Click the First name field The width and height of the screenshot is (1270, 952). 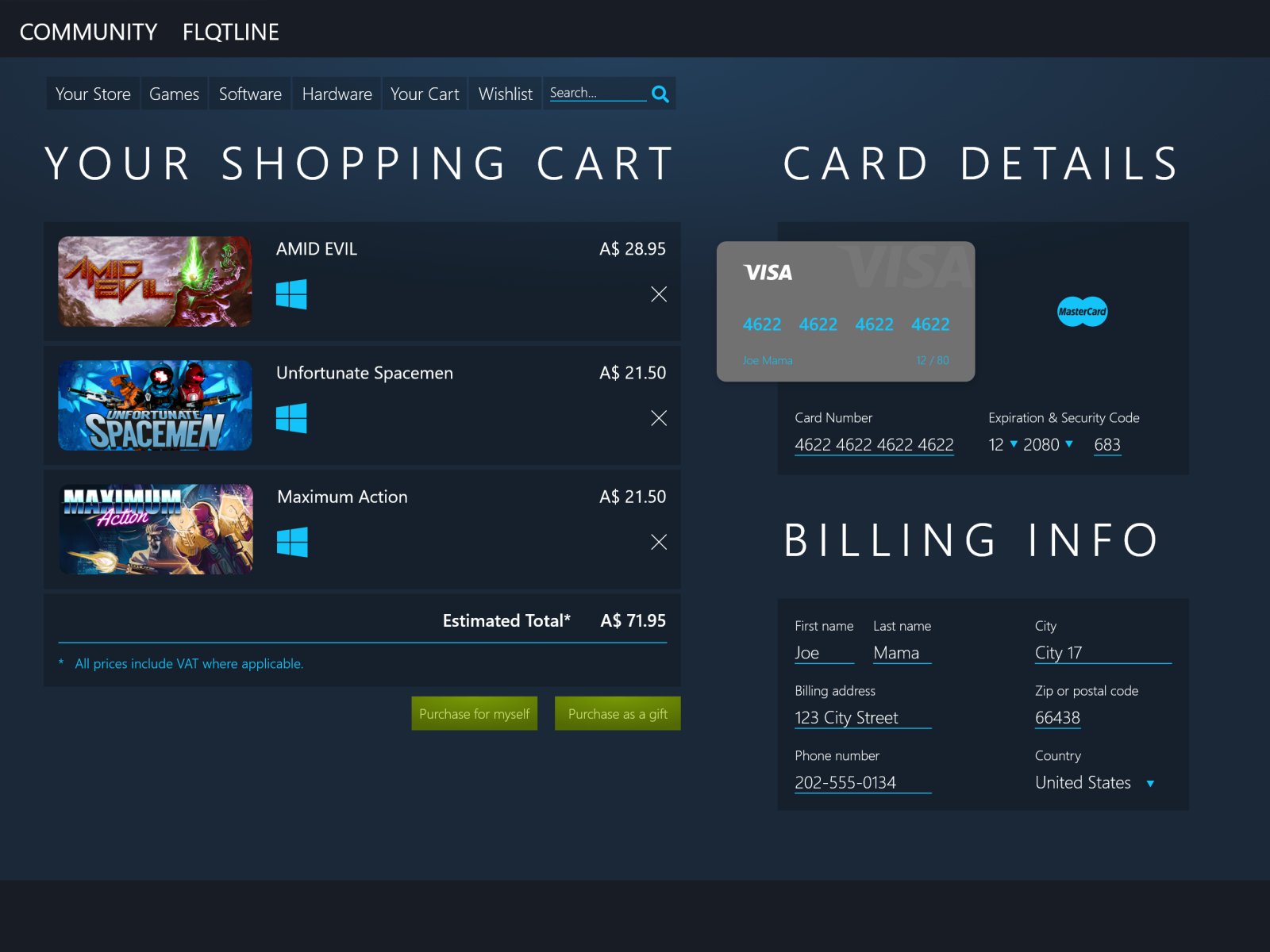tap(824, 653)
